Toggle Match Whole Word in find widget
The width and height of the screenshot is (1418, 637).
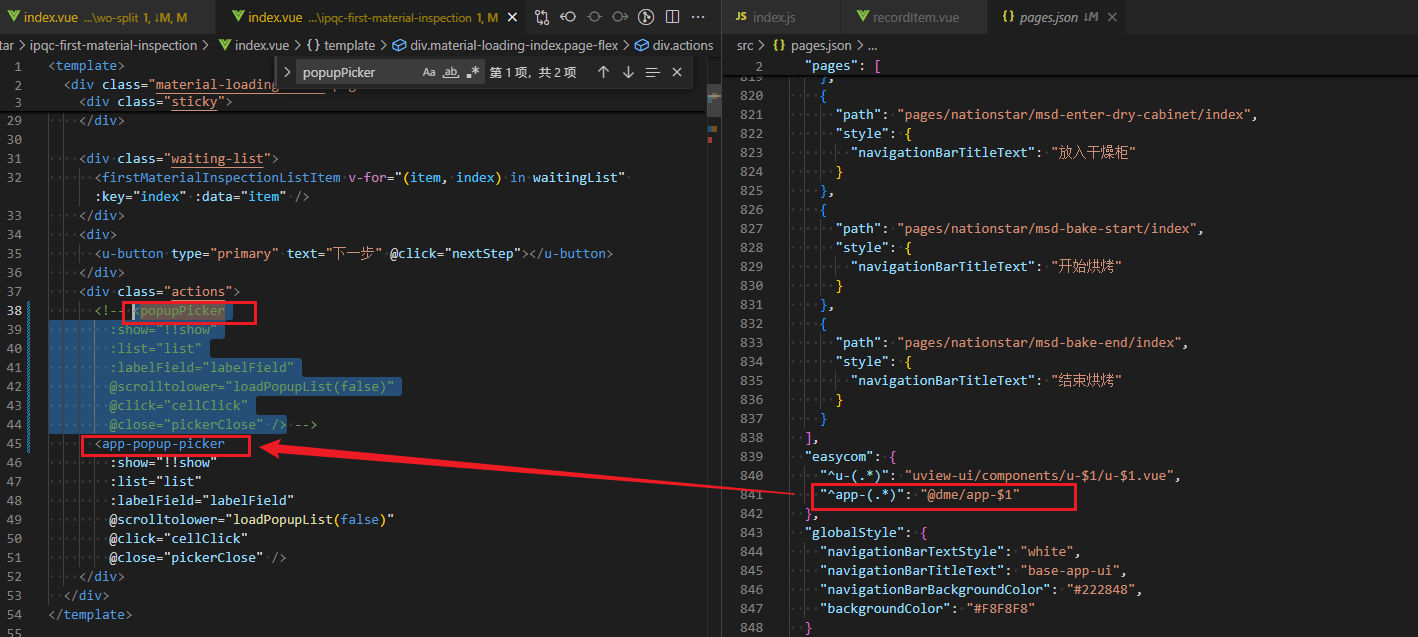click(x=451, y=72)
